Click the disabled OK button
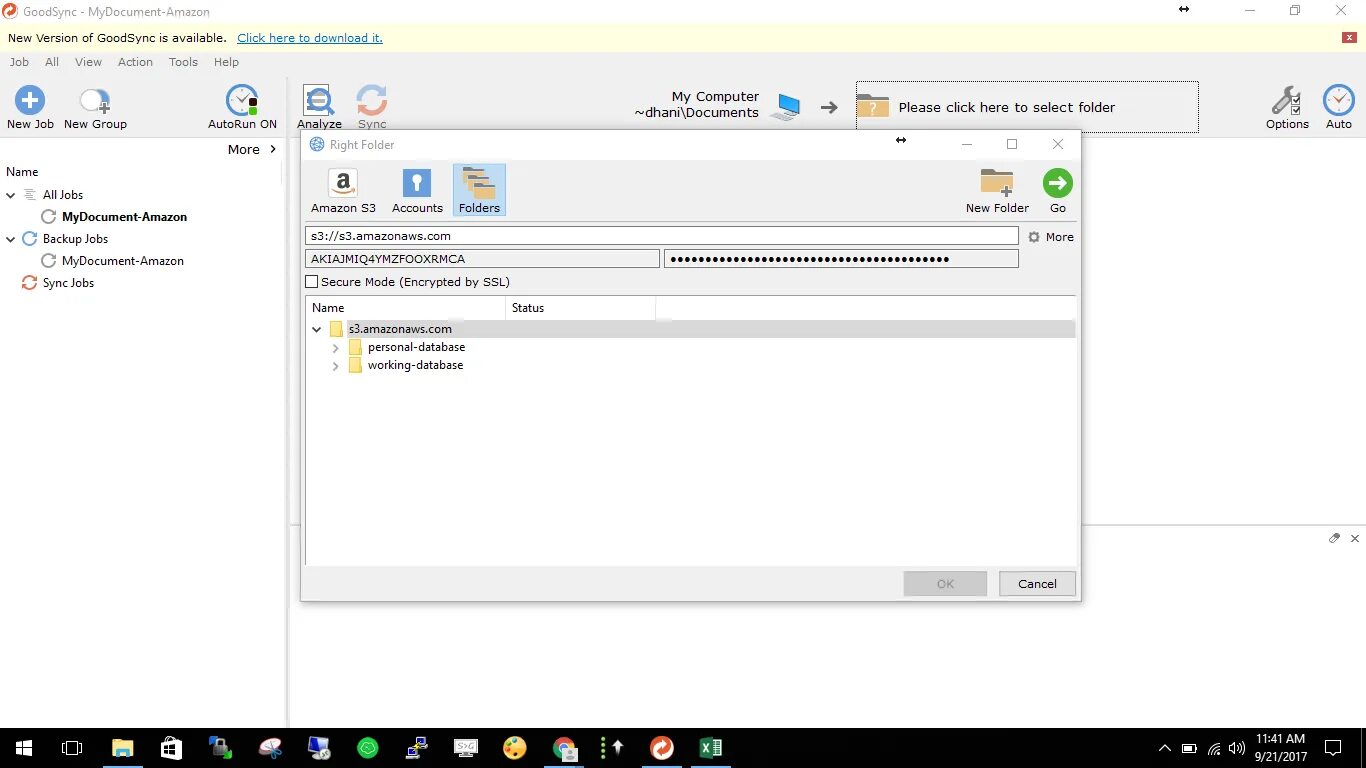This screenshot has height=768, width=1366. tap(945, 584)
